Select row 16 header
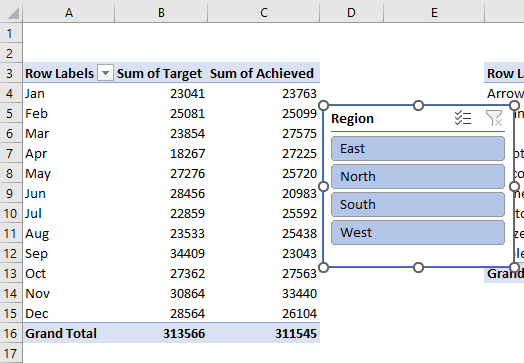The height and width of the screenshot is (363, 524). click(x=11, y=333)
